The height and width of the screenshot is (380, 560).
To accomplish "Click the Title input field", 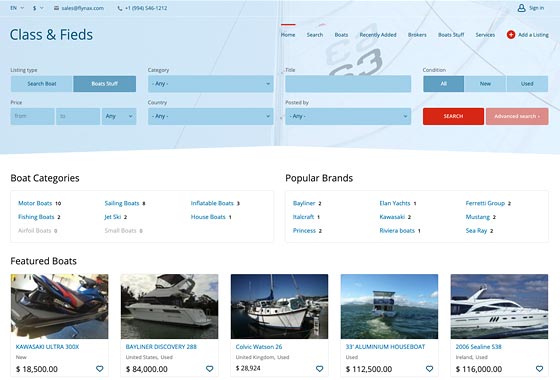I will tap(348, 84).
